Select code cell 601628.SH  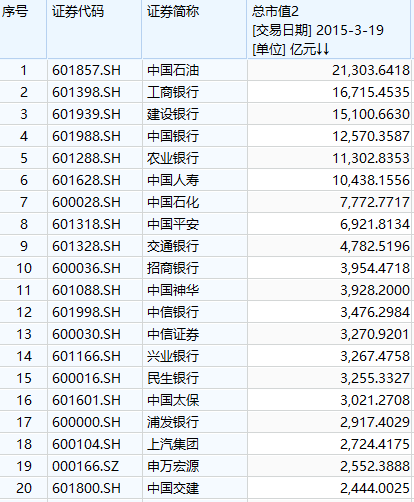(95, 180)
